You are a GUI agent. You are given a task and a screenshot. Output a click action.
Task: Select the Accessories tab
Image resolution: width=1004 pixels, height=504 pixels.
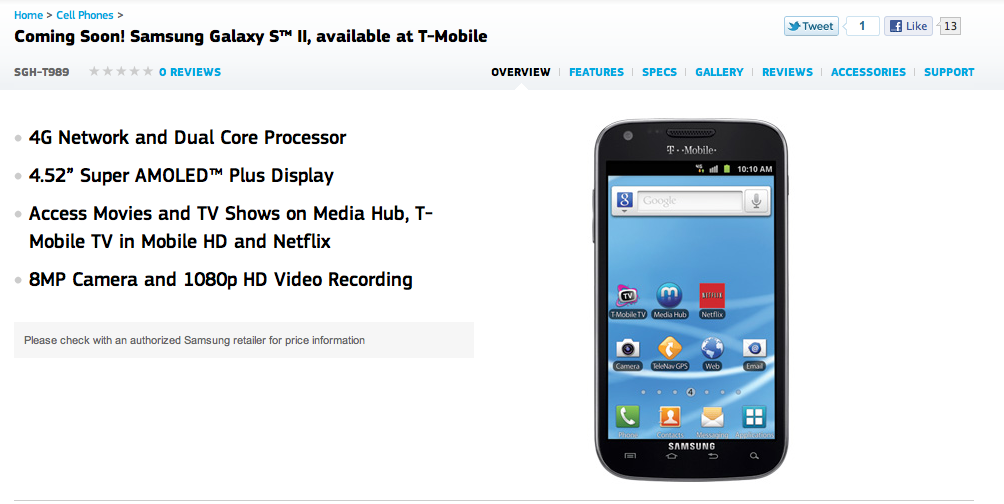868,72
